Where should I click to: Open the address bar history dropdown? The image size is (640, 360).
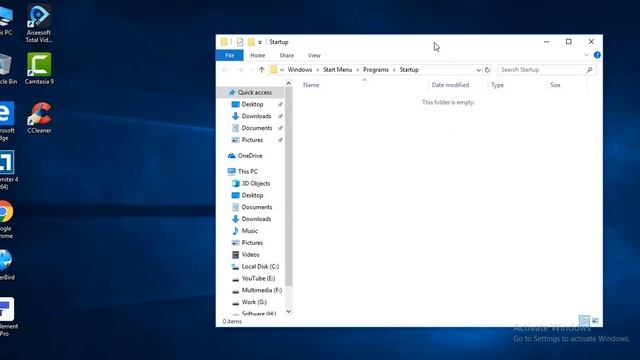click(x=478, y=70)
